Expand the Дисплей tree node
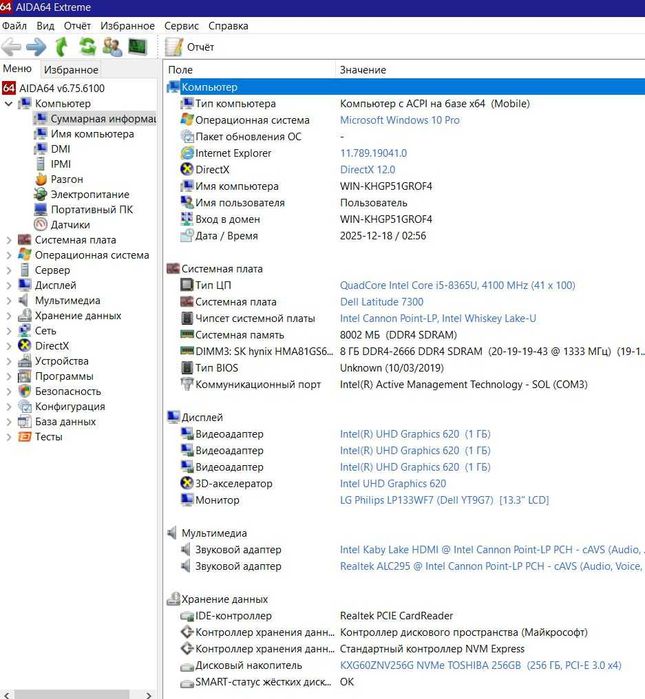 pyautogui.click(x=8, y=285)
